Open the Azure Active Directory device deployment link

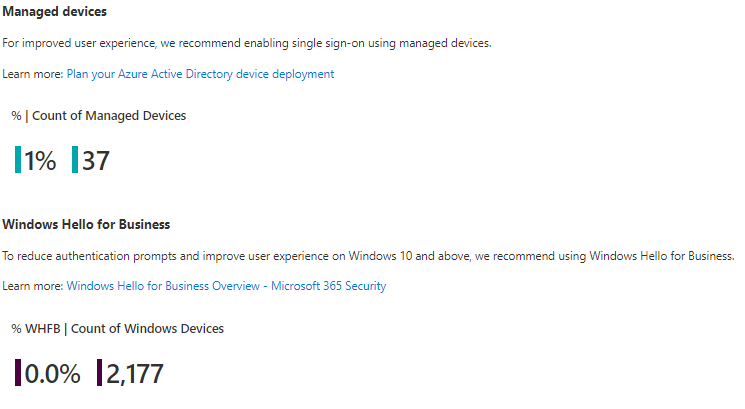200,74
